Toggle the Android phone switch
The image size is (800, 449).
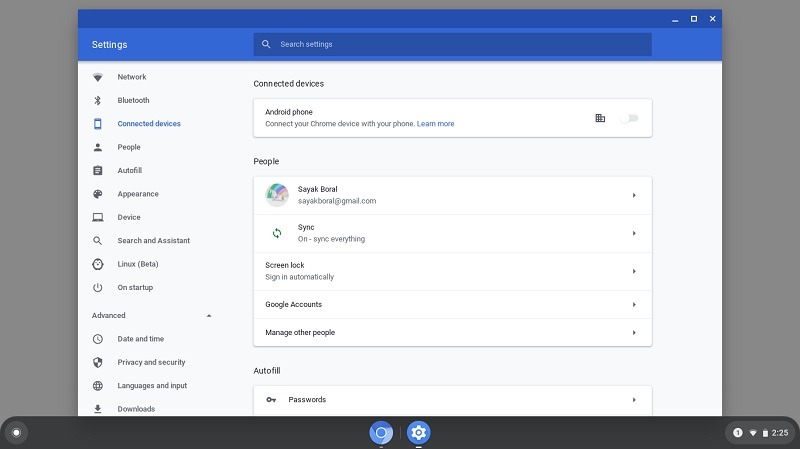[629, 118]
